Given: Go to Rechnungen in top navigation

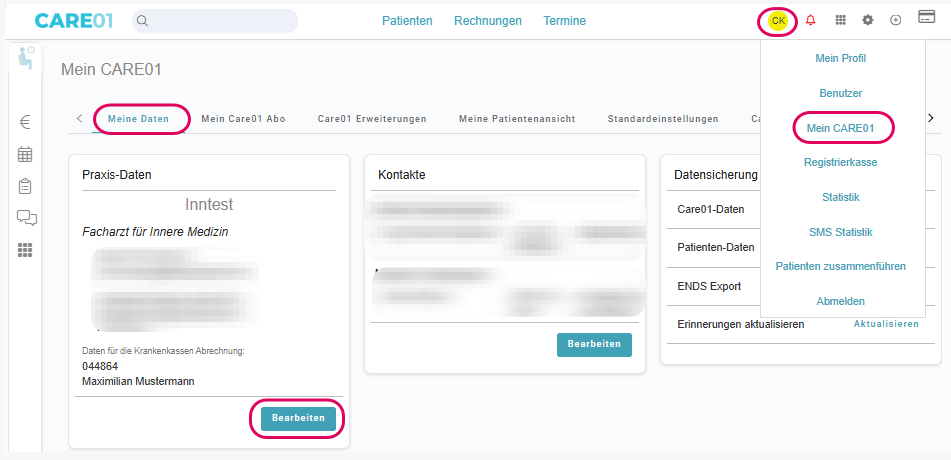Looking at the screenshot, I should point(488,21).
